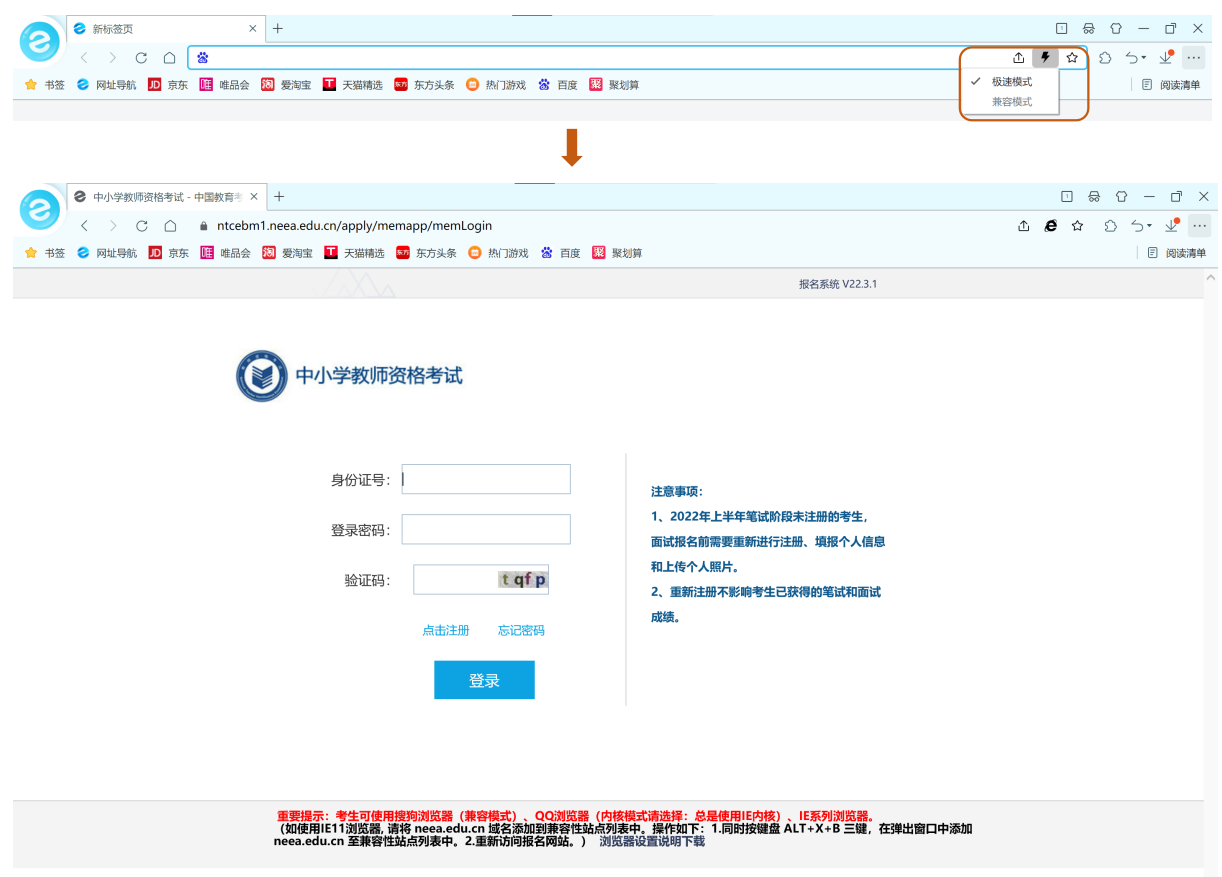Click the lightning speed-mode icon in 新标签页 window
The image size is (1222, 877).
click(1045, 58)
